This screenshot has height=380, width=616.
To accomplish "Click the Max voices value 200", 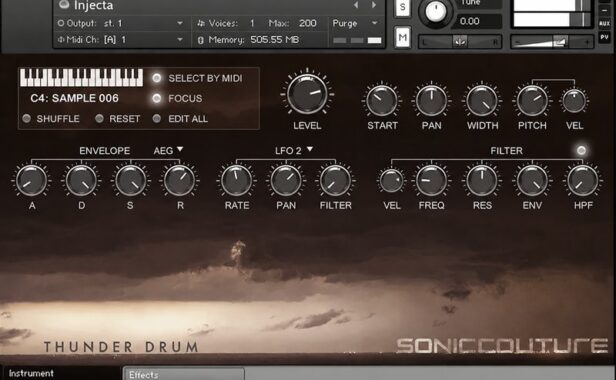I will [x=307, y=23].
